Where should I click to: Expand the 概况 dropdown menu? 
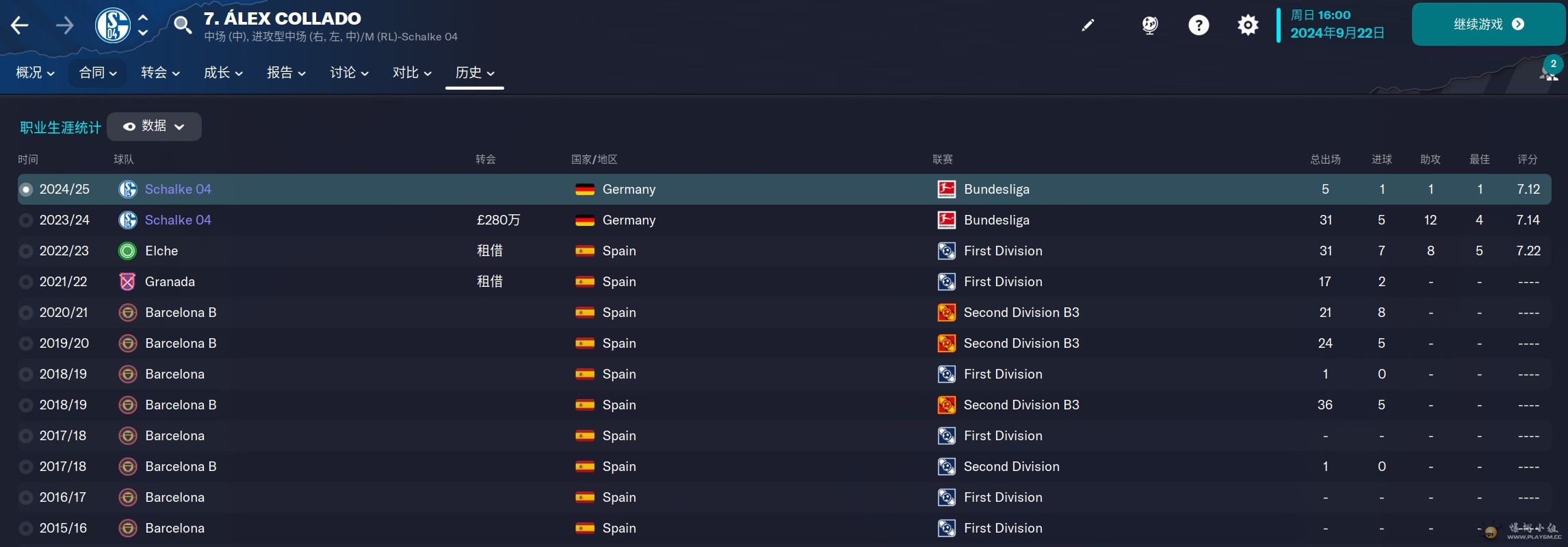35,73
